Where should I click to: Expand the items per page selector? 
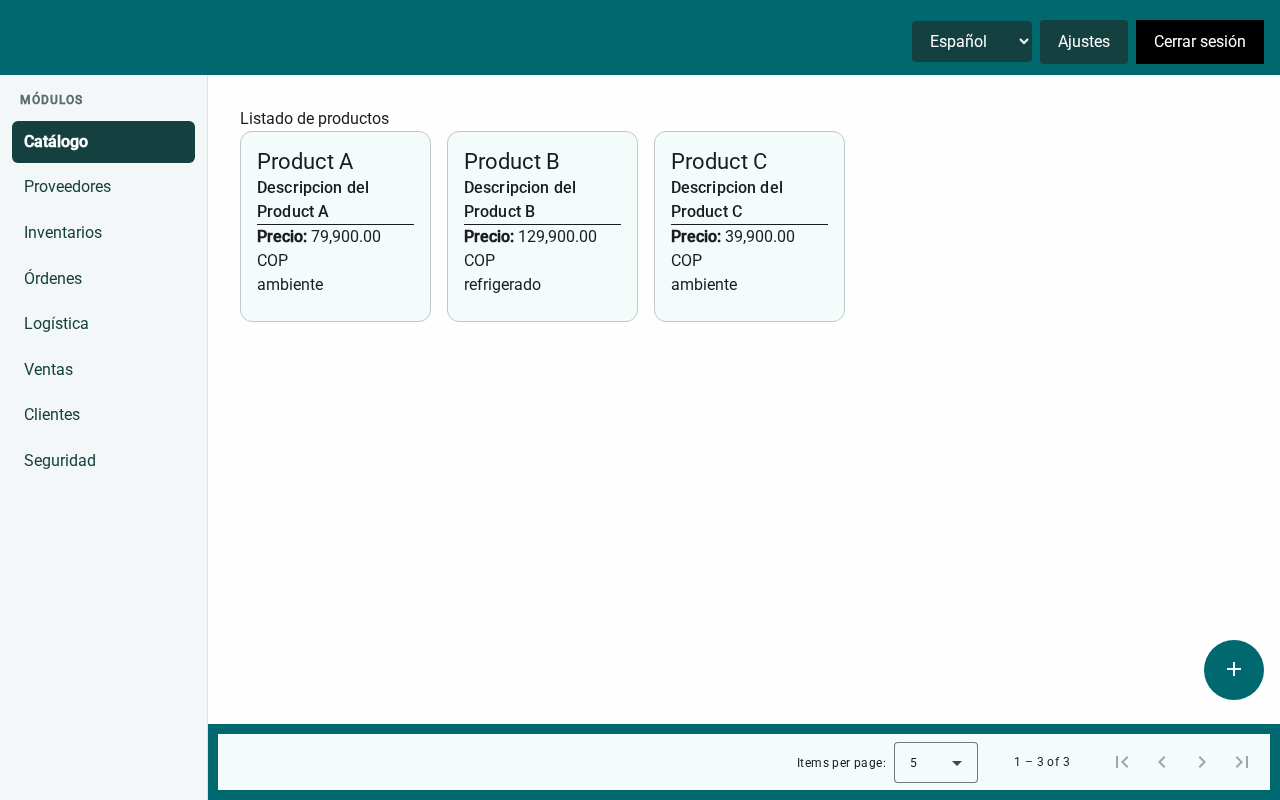tap(936, 762)
